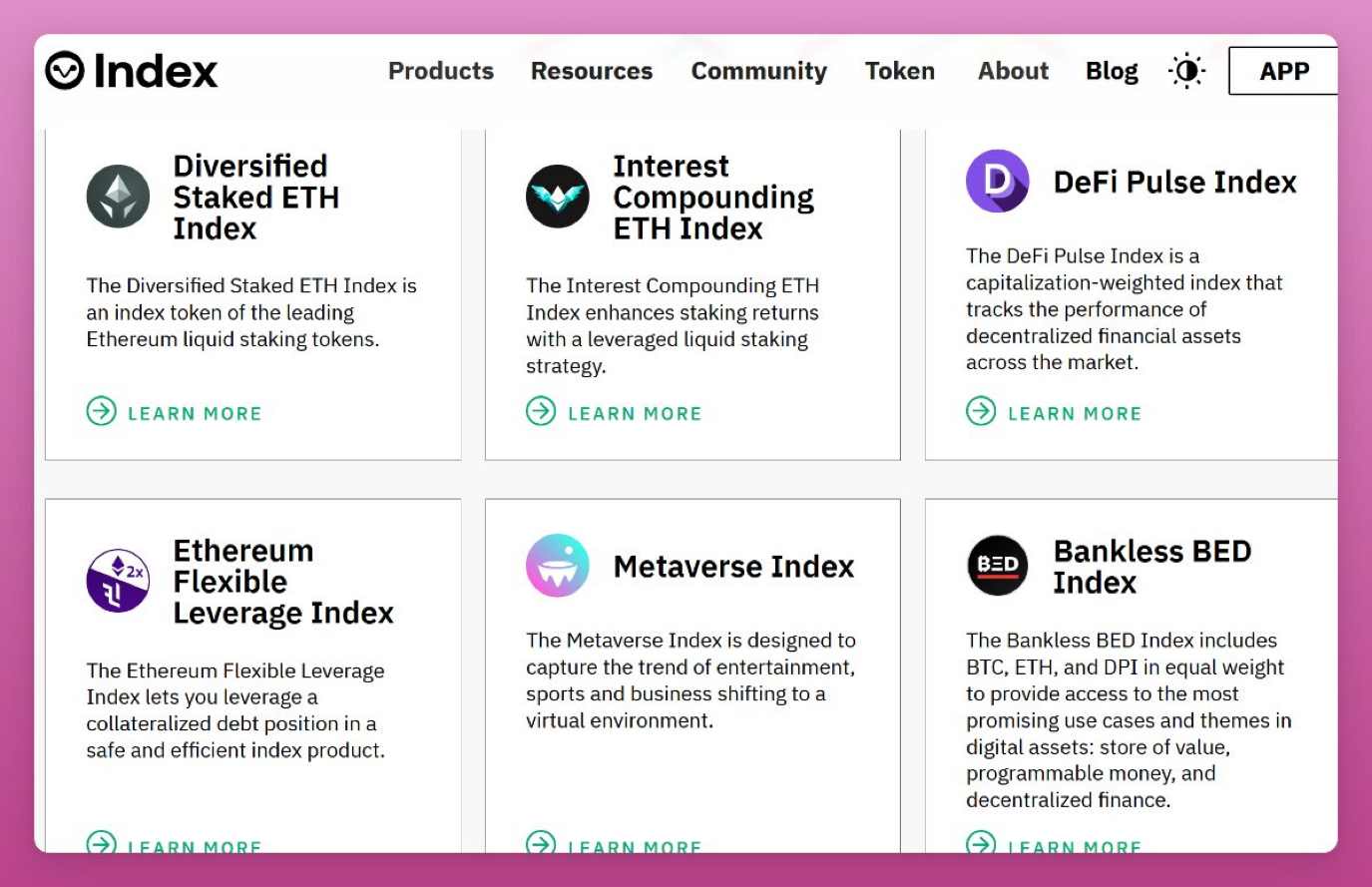Viewport: 1372px width, 887px height.
Task: Click the Metaverse Index card title
Action: pos(733,567)
